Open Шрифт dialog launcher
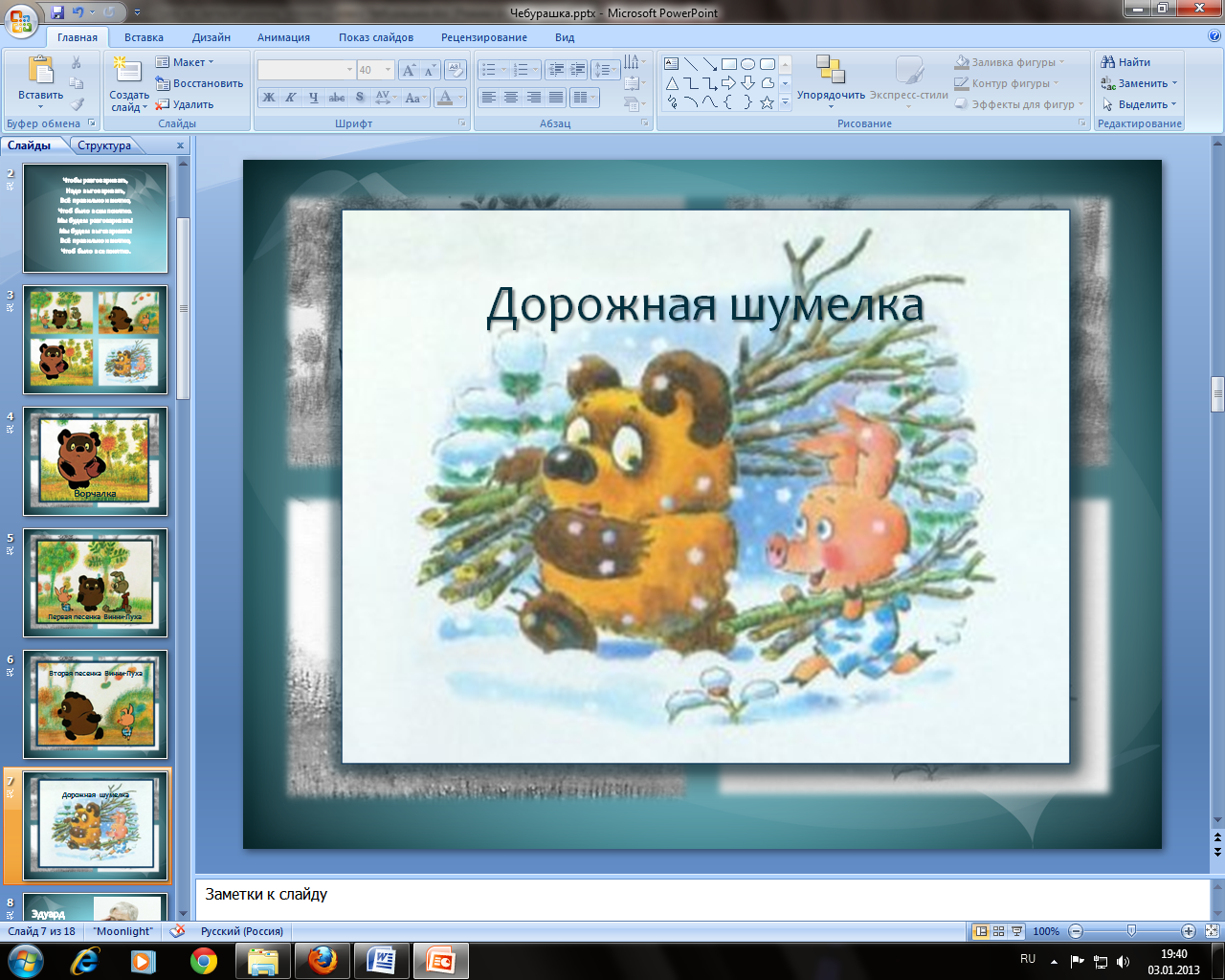Screen dimensions: 1225x980 tap(462, 123)
